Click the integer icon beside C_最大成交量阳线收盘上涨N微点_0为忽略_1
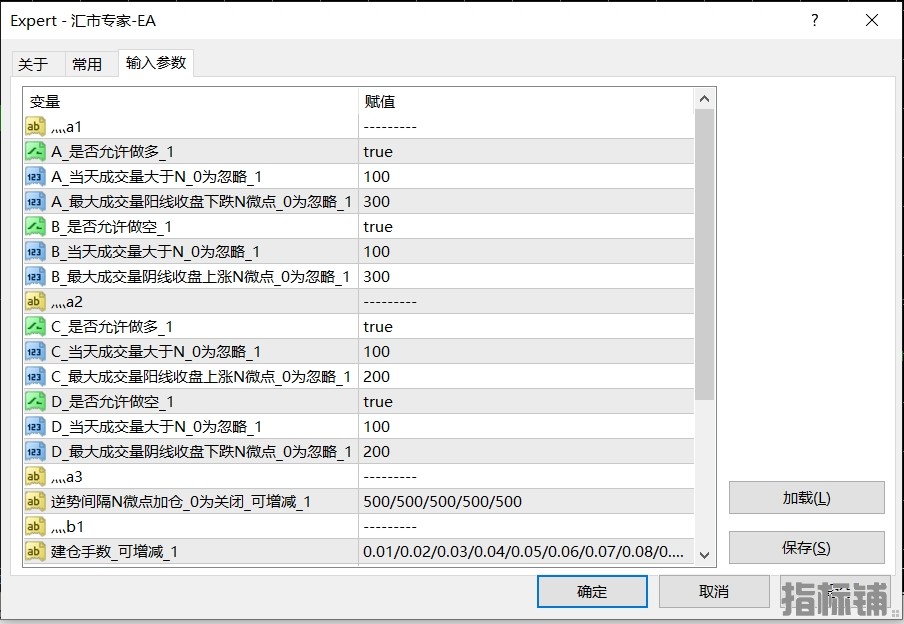This screenshot has width=904, height=624. tap(35, 376)
